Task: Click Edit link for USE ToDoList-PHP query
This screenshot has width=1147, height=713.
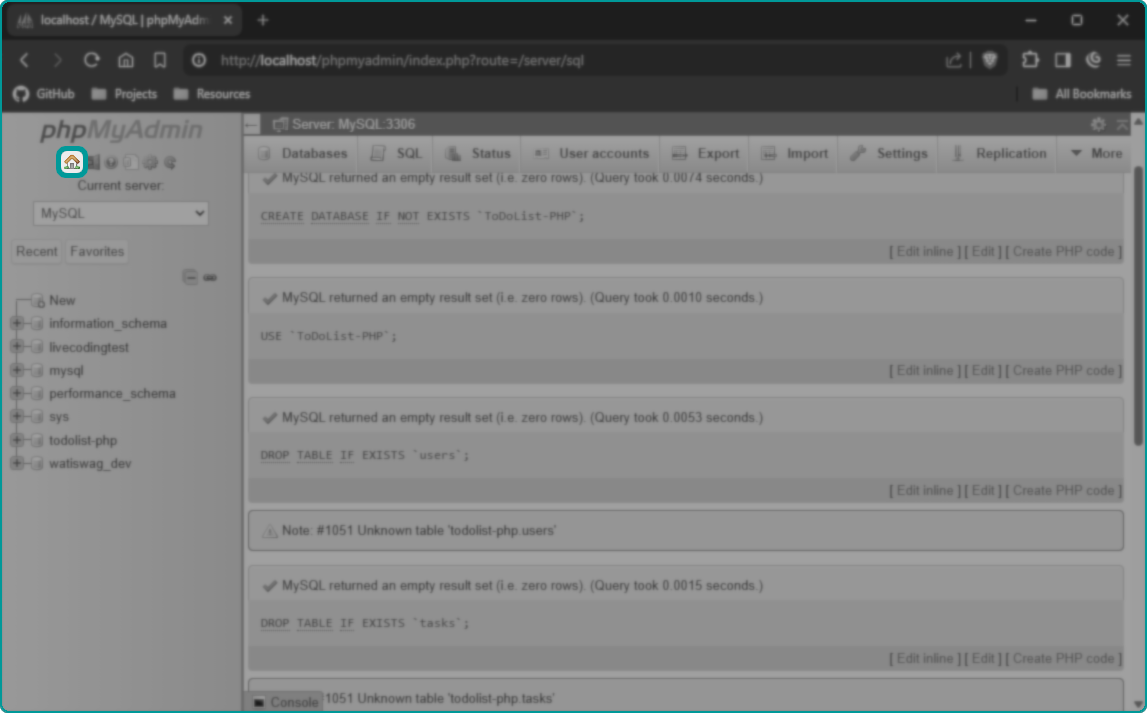Action: [x=983, y=371]
